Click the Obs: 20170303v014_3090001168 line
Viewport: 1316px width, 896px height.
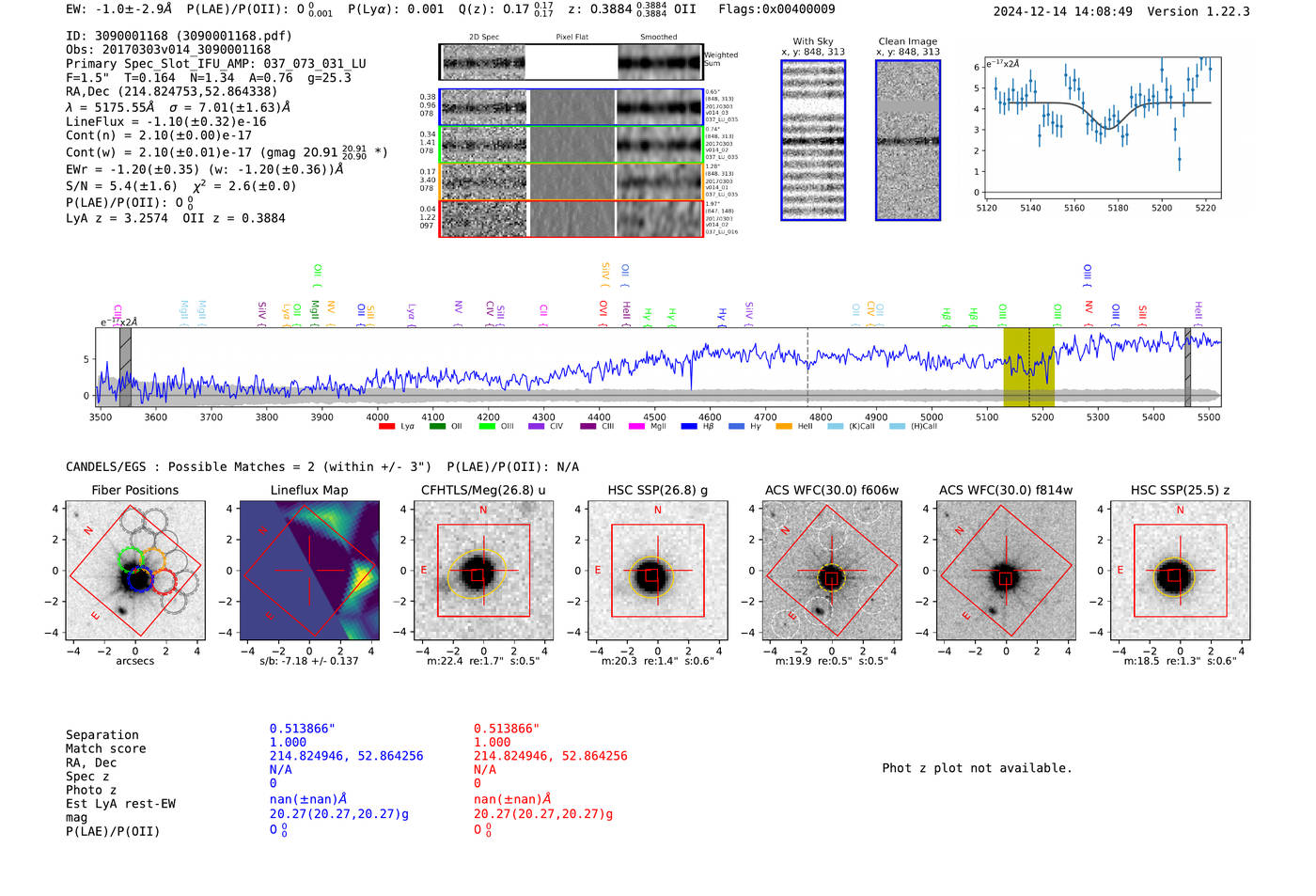[168, 50]
